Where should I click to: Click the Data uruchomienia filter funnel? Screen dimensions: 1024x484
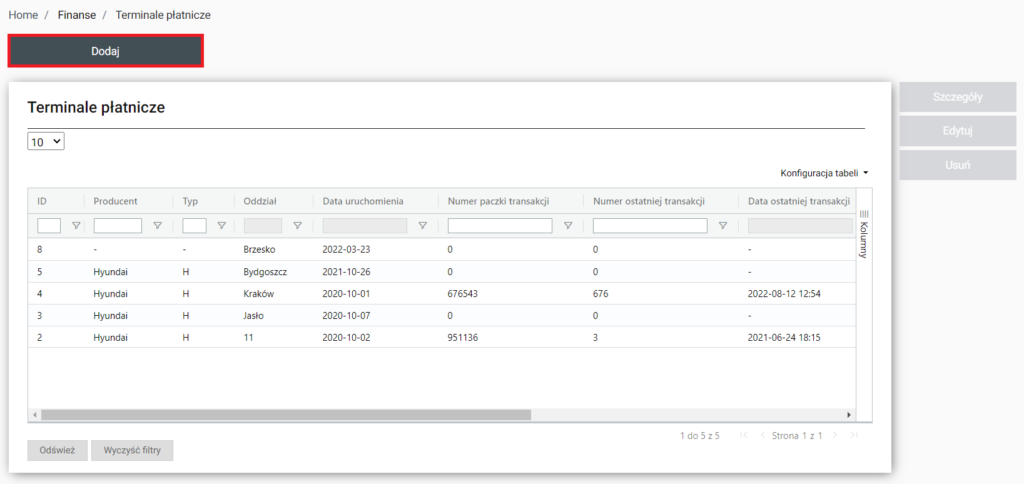coord(422,226)
